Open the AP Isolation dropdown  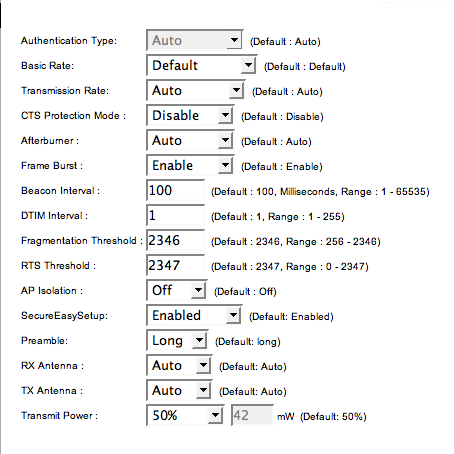(x=177, y=290)
